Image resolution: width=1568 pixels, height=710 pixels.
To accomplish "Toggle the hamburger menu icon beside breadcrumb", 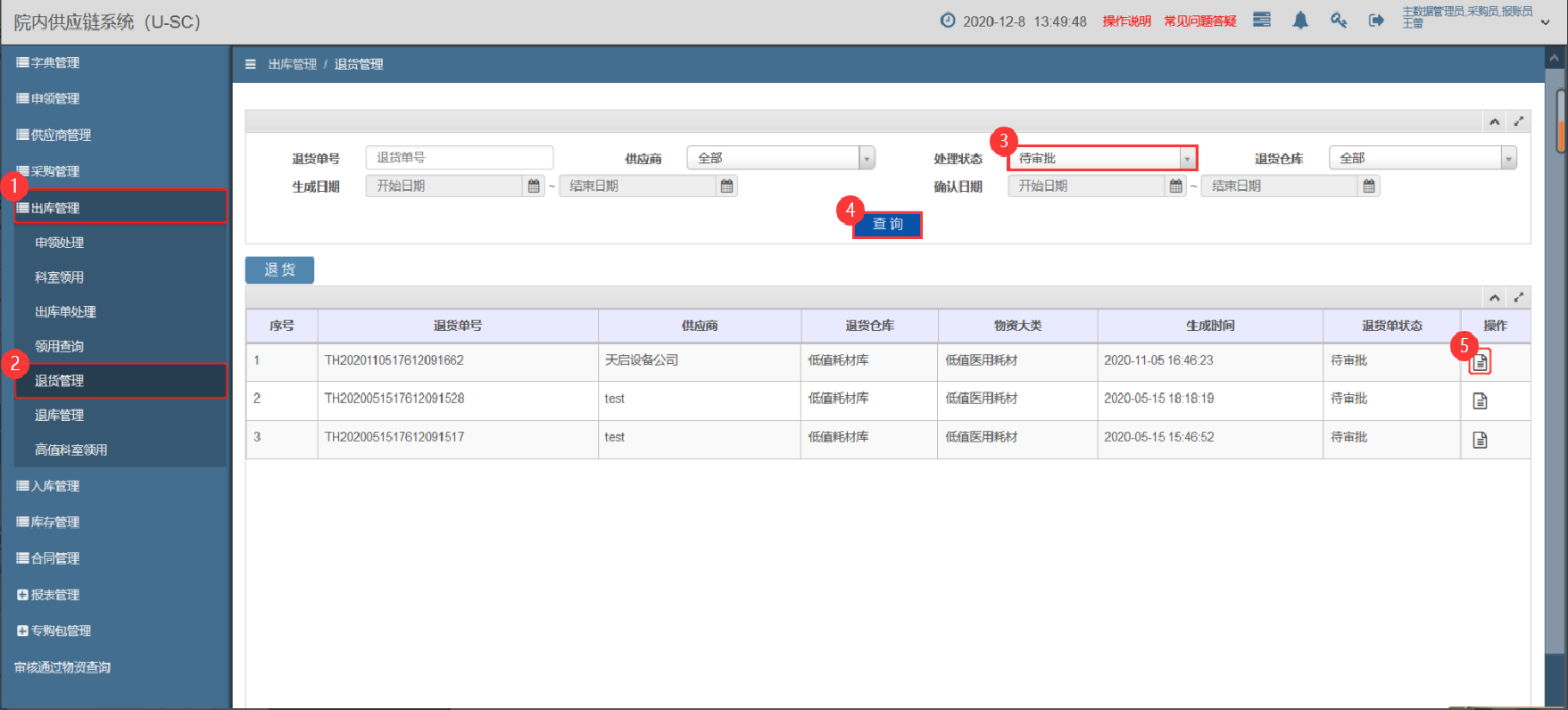I will [x=251, y=64].
